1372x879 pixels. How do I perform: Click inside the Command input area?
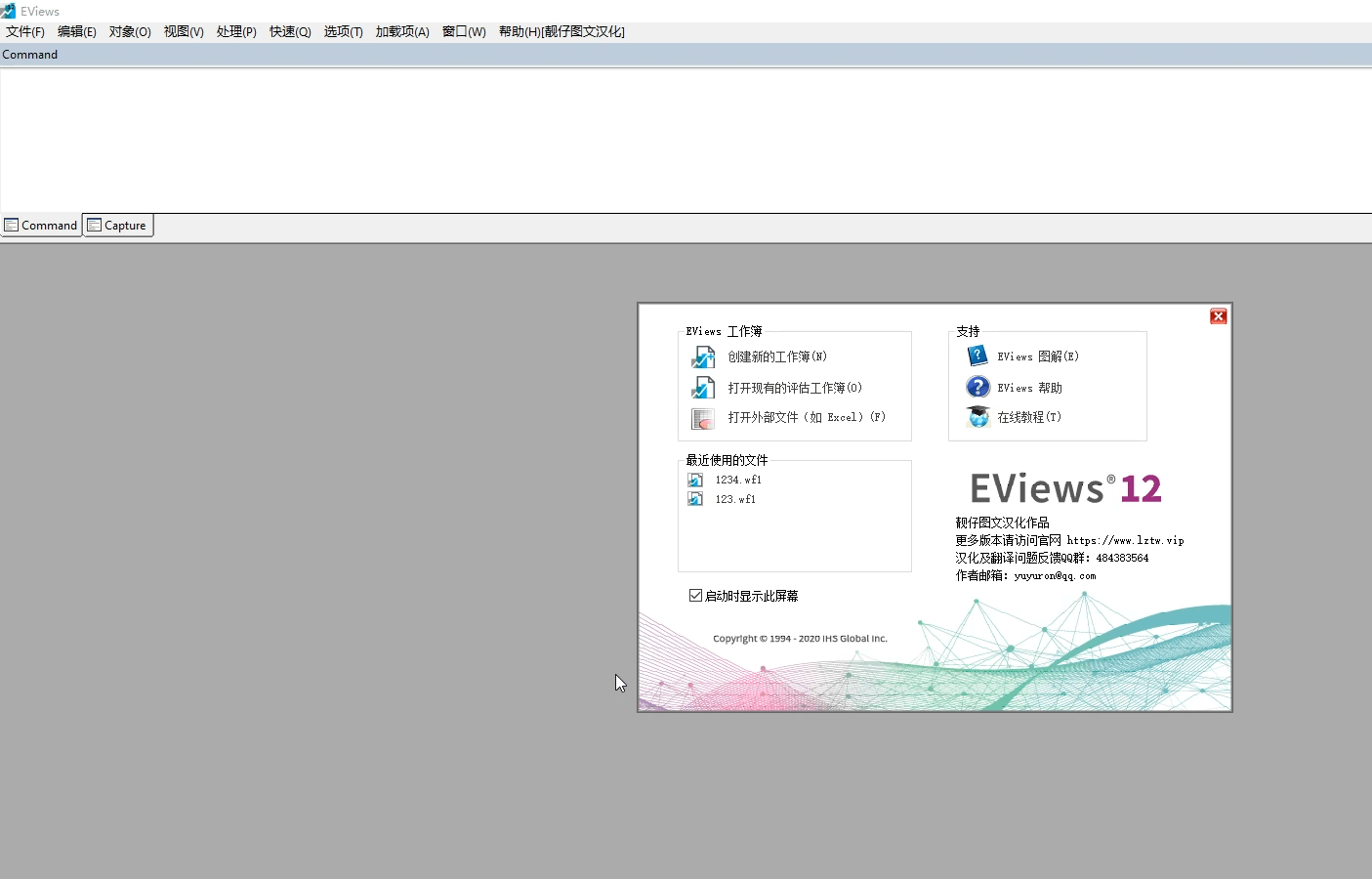point(686,140)
